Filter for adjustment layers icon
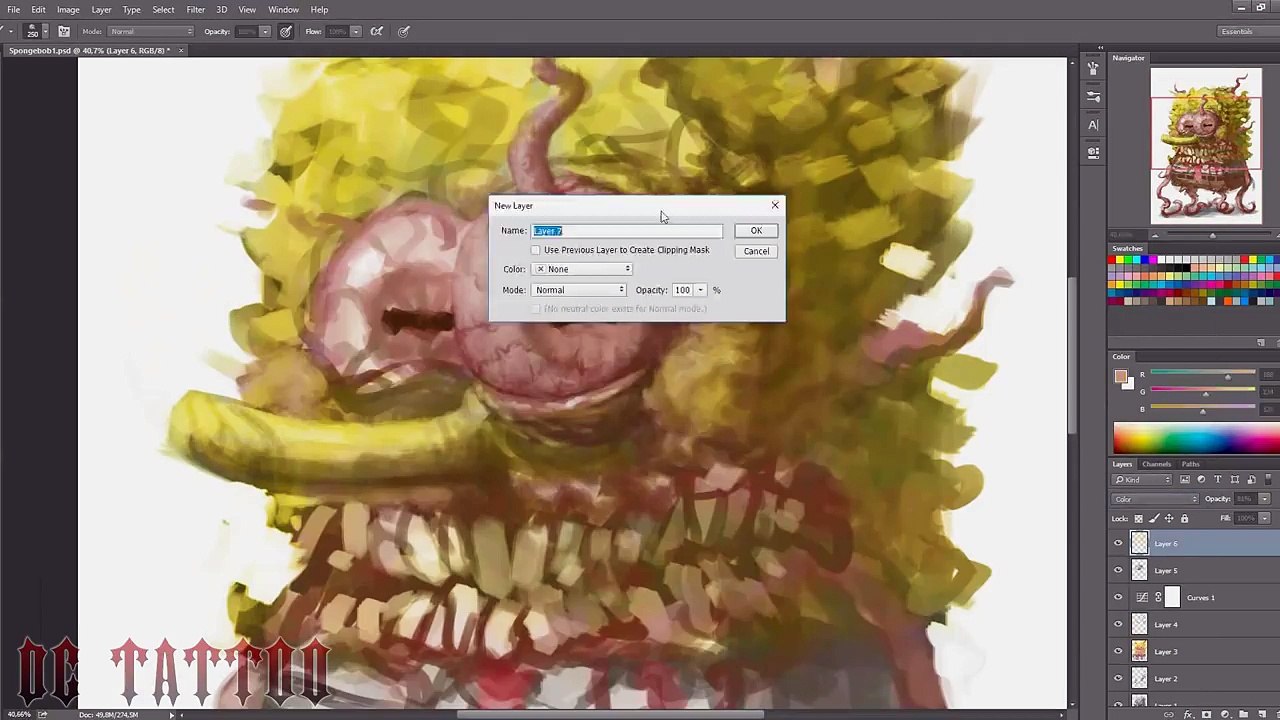The image size is (1280, 720). pyautogui.click(x=1201, y=480)
